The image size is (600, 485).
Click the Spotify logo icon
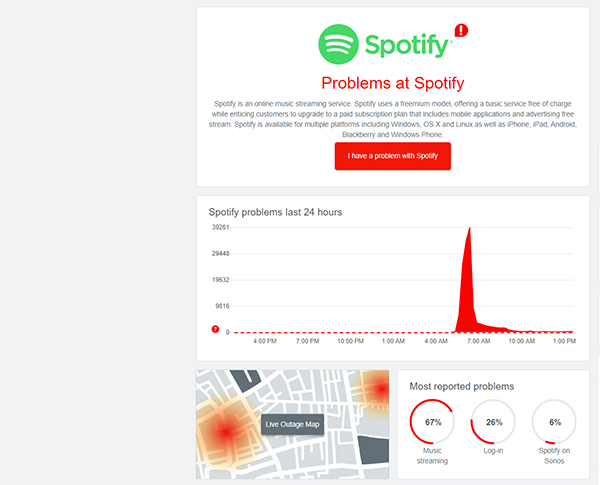point(339,44)
